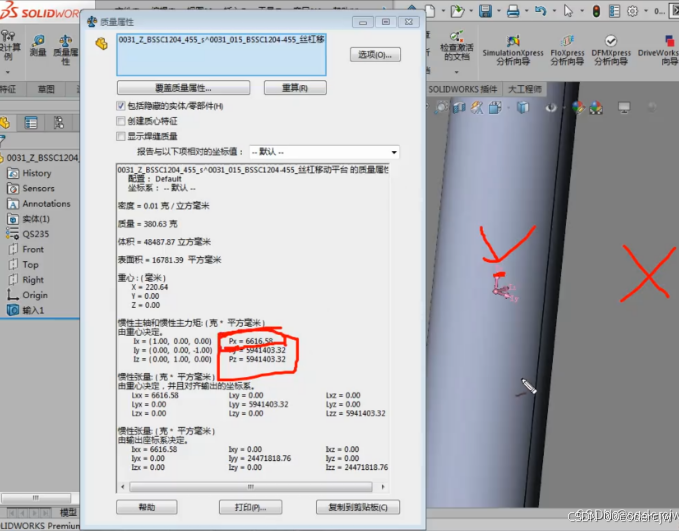Open the coordinate system dropdown showing 默认
The width and height of the screenshot is (679, 531).
pos(324,152)
